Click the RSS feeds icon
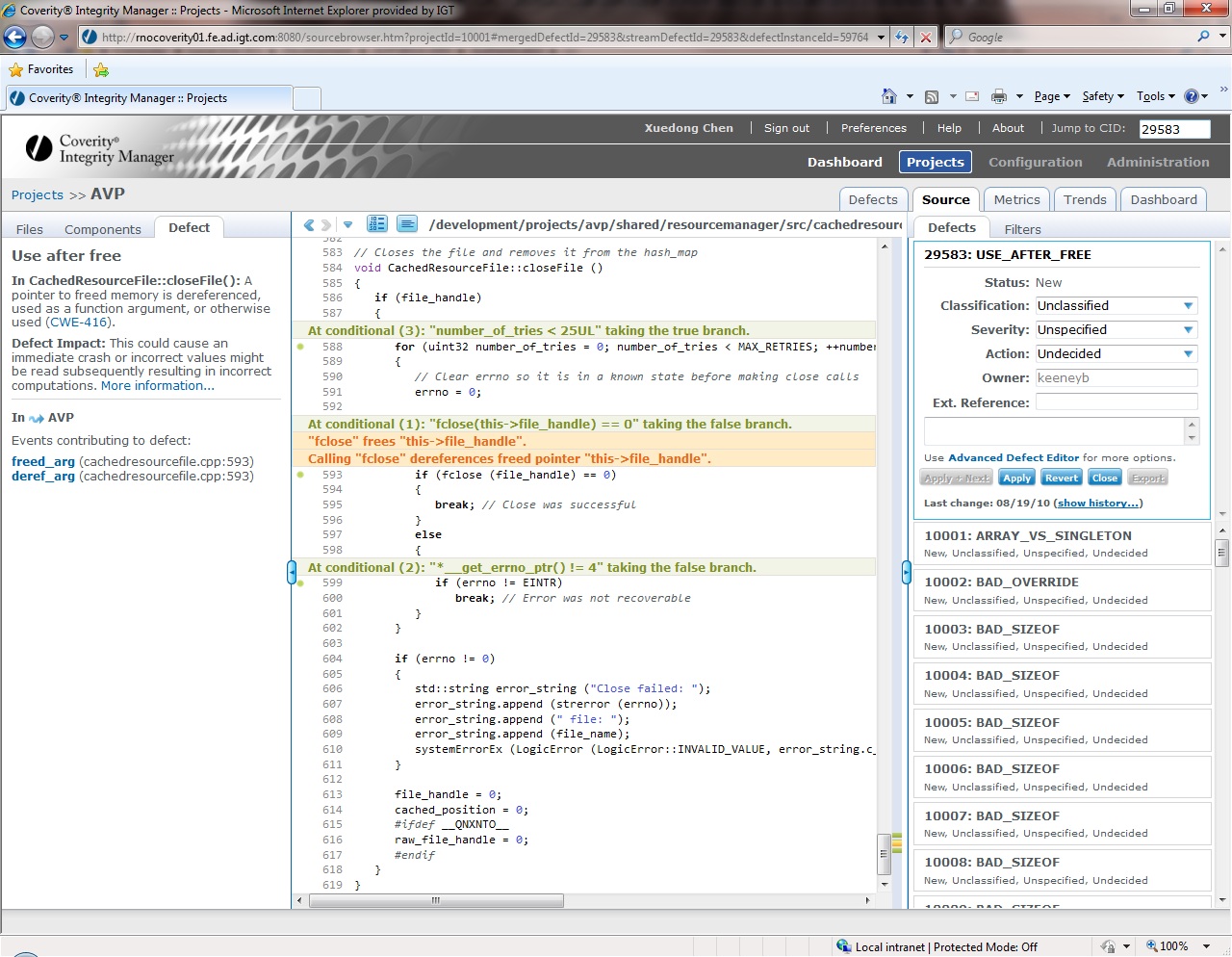Viewport: 1232px width, 957px height. [x=931, y=96]
